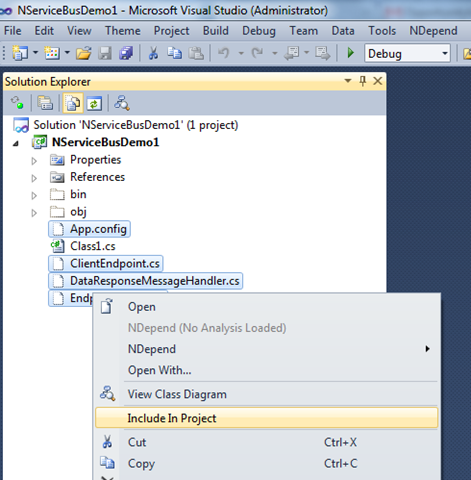Open the Add New Item dropdown arrow

[x=67, y=53]
